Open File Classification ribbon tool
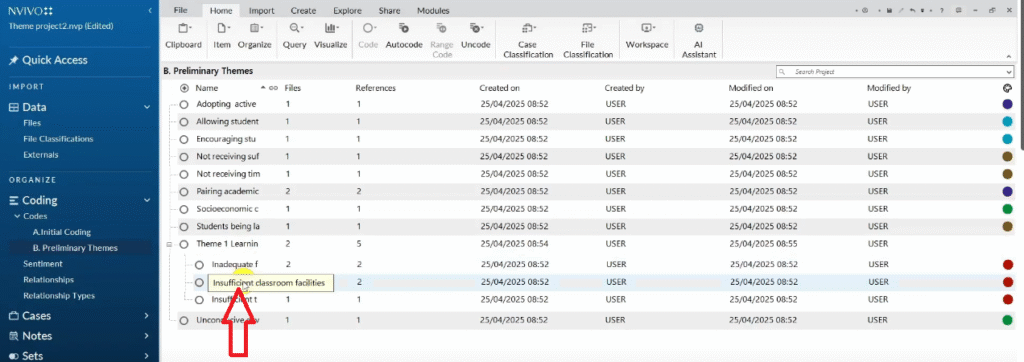Viewport: 1024px width, 362px height. [587, 41]
